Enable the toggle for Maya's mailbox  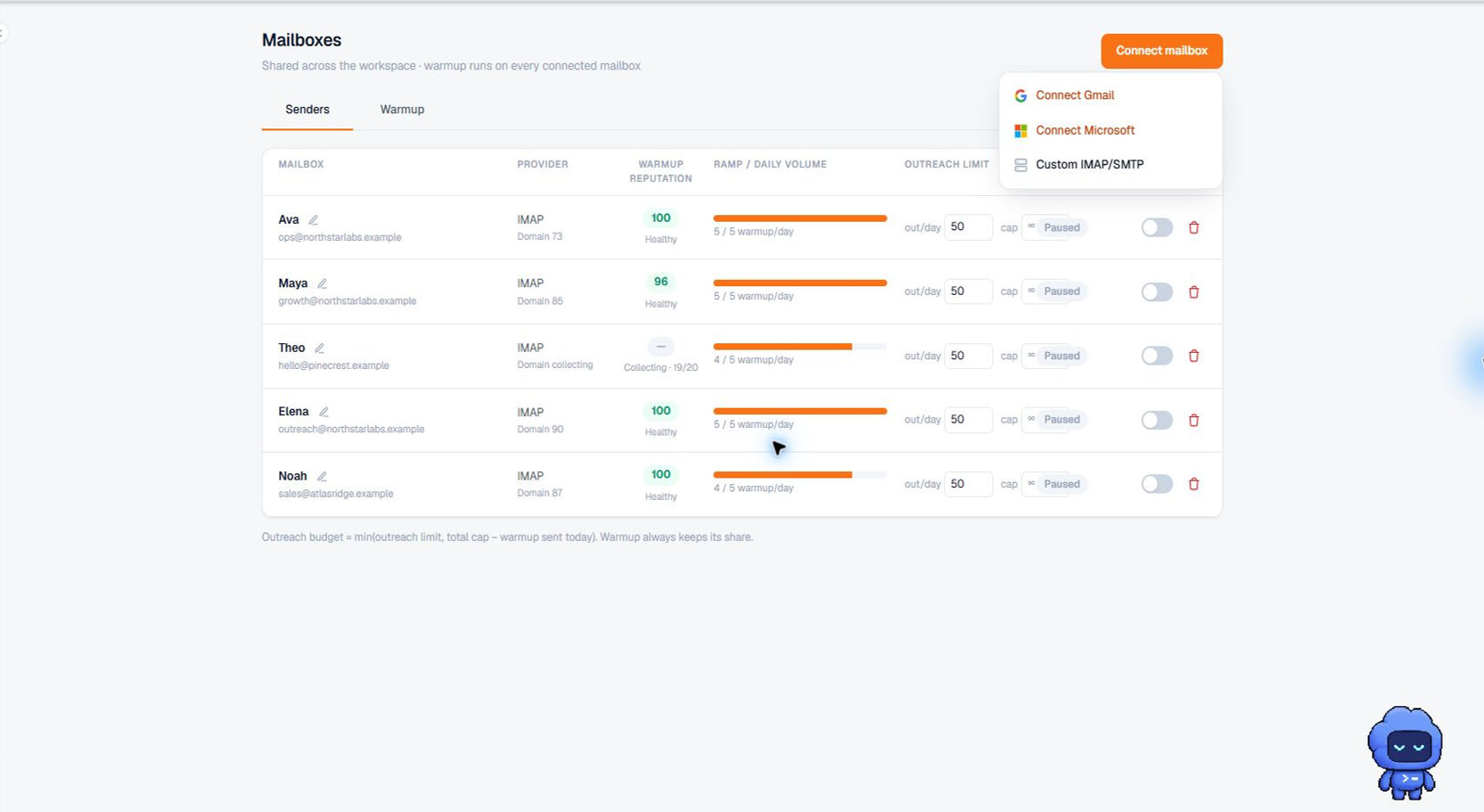pos(1157,291)
